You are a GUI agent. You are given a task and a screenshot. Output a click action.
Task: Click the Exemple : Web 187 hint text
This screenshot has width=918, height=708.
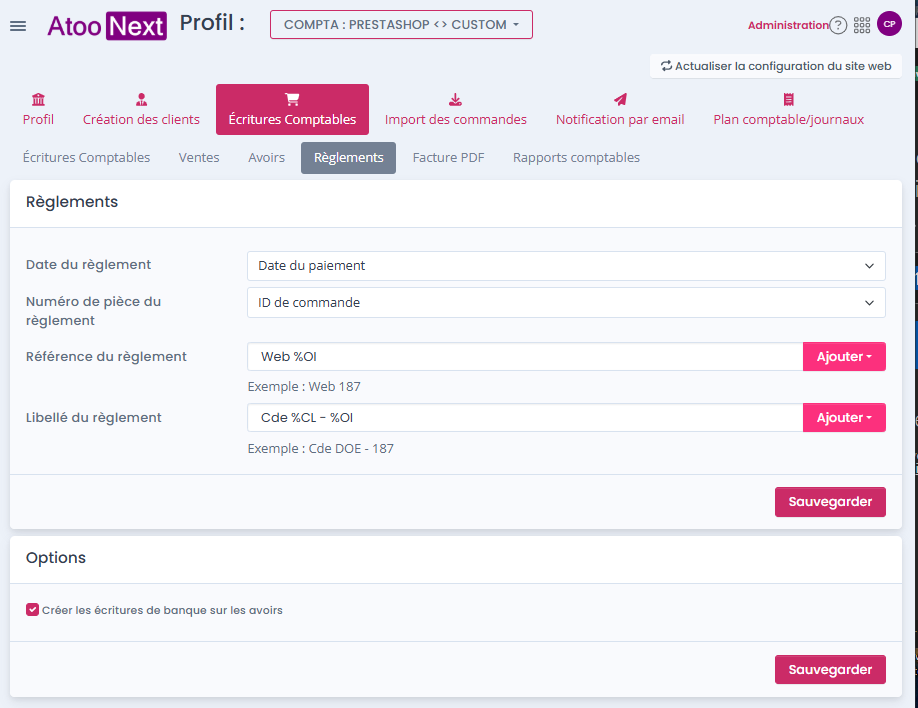(x=304, y=387)
